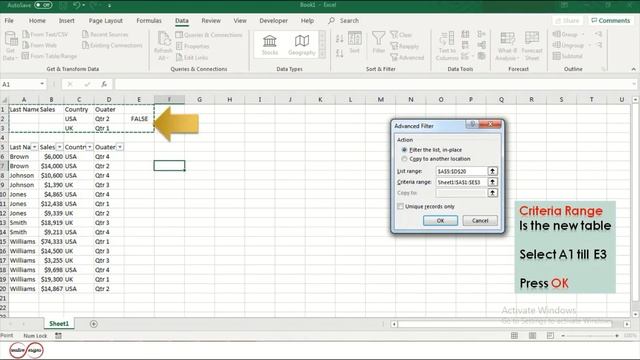The image size is (640, 360).
Task: Apply the Geography data type
Action: 302,44
